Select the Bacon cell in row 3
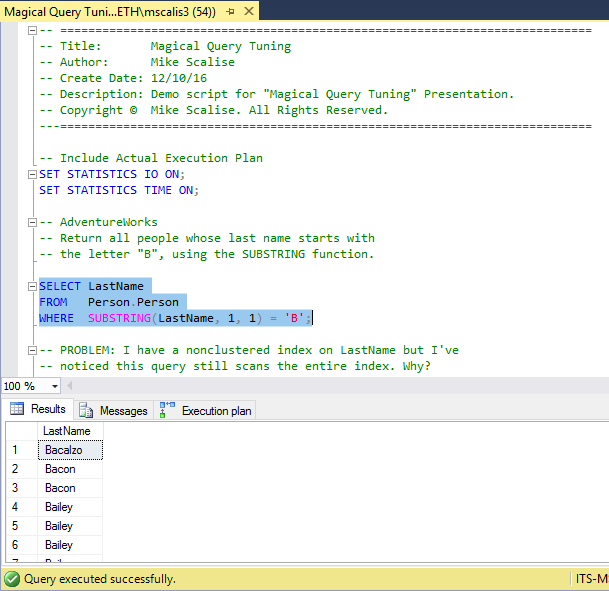The height and width of the screenshot is (591, 609). [x=70, y=488]
